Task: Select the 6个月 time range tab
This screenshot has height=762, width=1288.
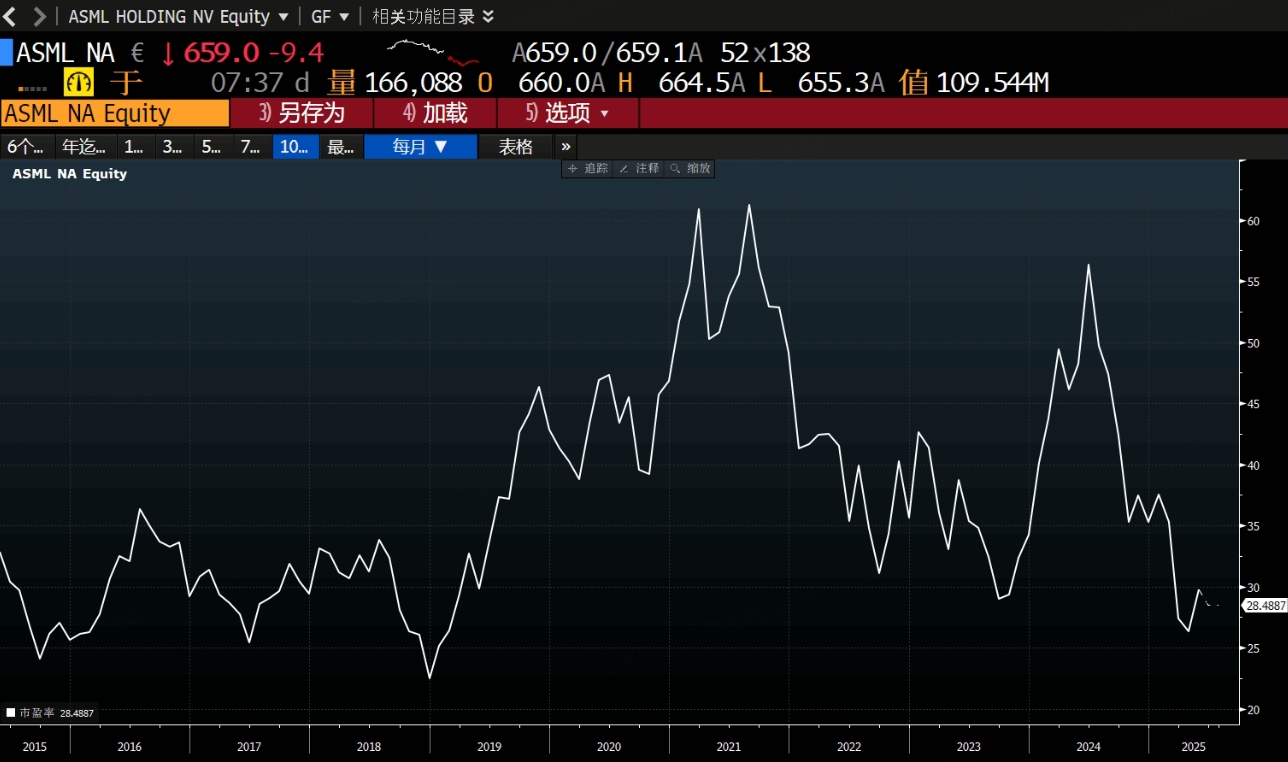Action: pos(26,147)
